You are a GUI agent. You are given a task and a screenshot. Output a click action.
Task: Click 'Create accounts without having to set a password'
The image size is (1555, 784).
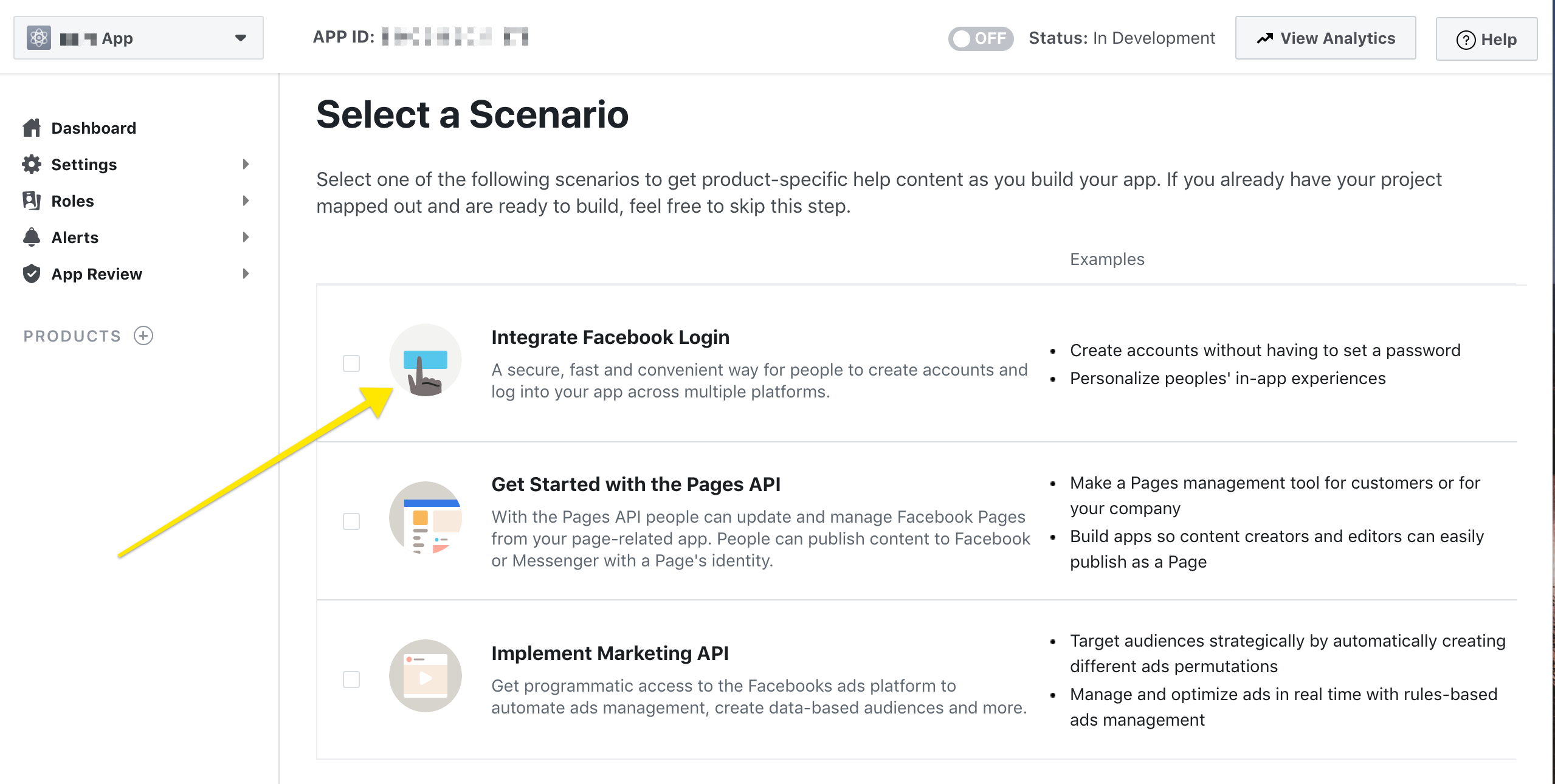click(1265, 351)
